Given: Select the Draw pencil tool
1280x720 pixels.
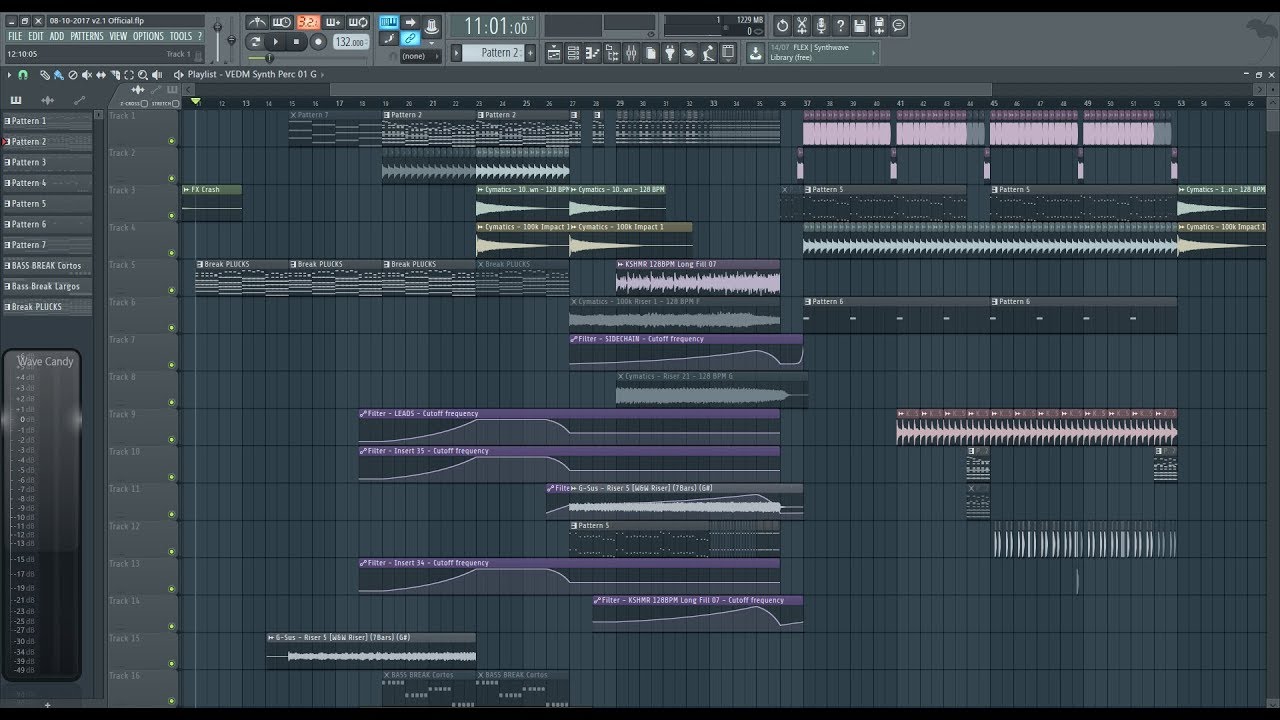Looking at the screenshot, I should [x=45, y=75].
